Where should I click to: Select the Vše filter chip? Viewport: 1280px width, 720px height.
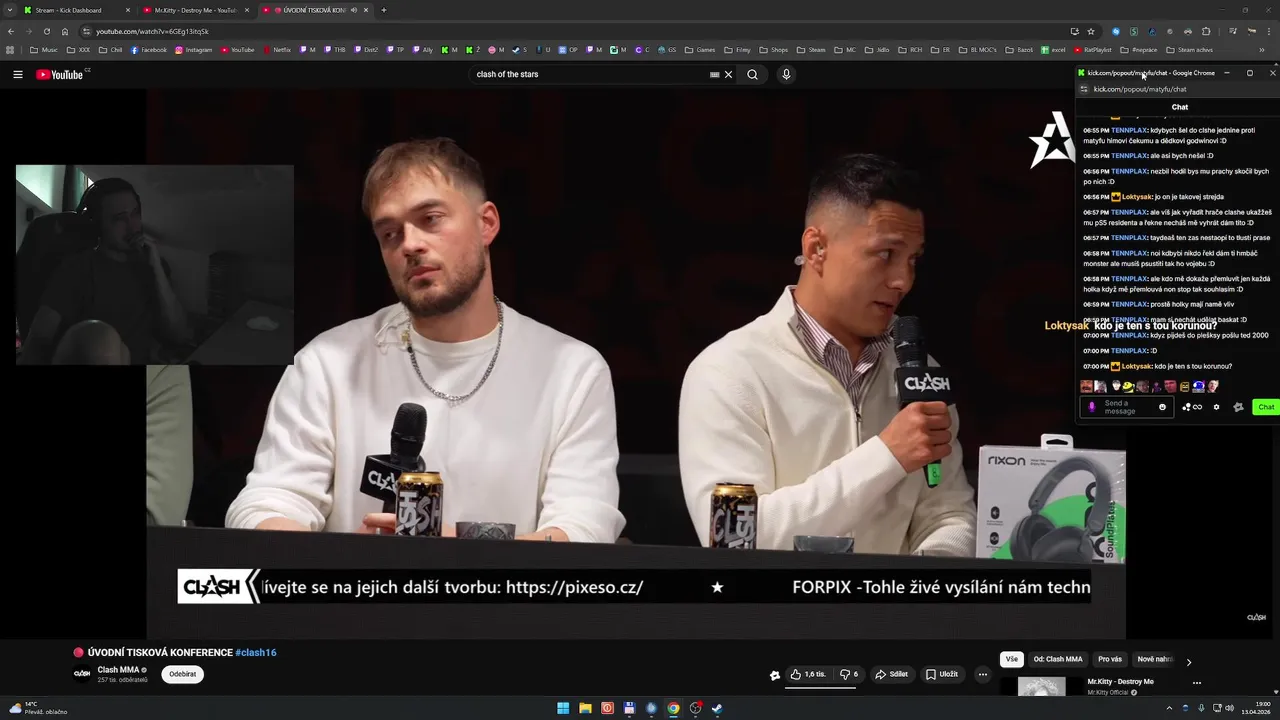(x=1012, y=659)
